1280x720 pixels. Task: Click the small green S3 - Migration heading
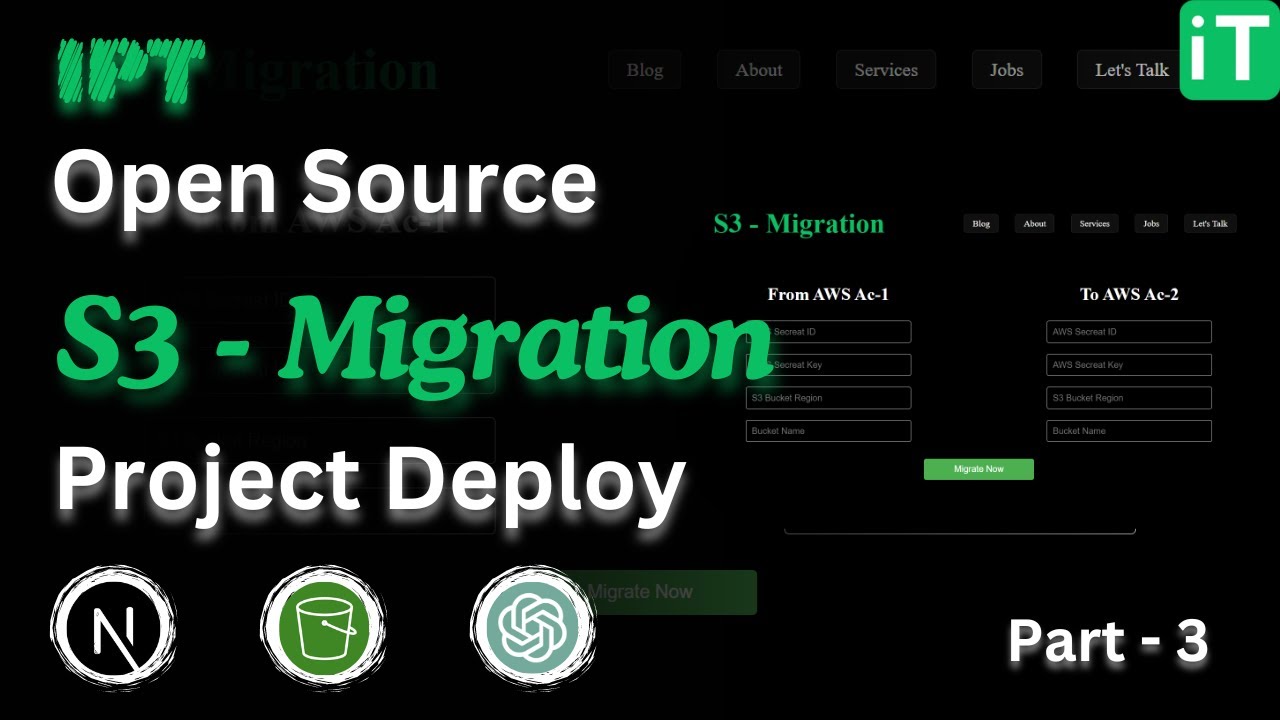click(799, 224)
